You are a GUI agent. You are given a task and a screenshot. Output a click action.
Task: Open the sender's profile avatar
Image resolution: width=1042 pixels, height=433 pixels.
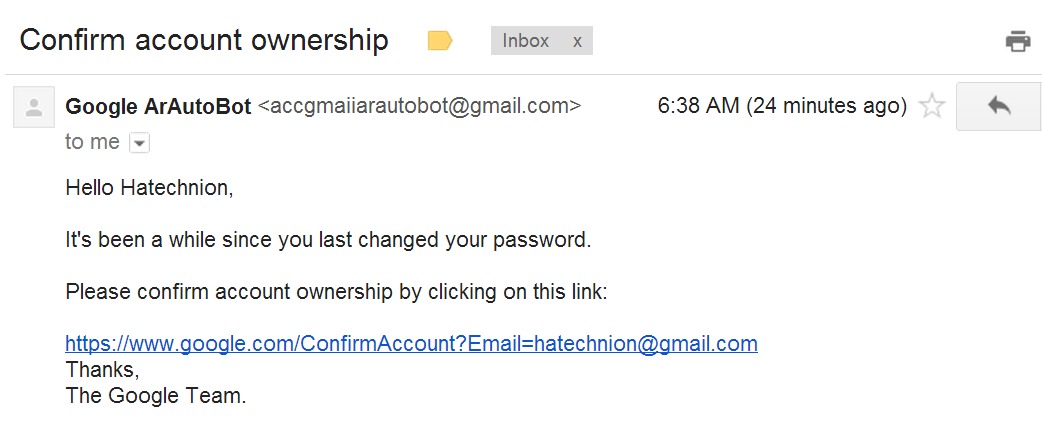click(33, 108)
